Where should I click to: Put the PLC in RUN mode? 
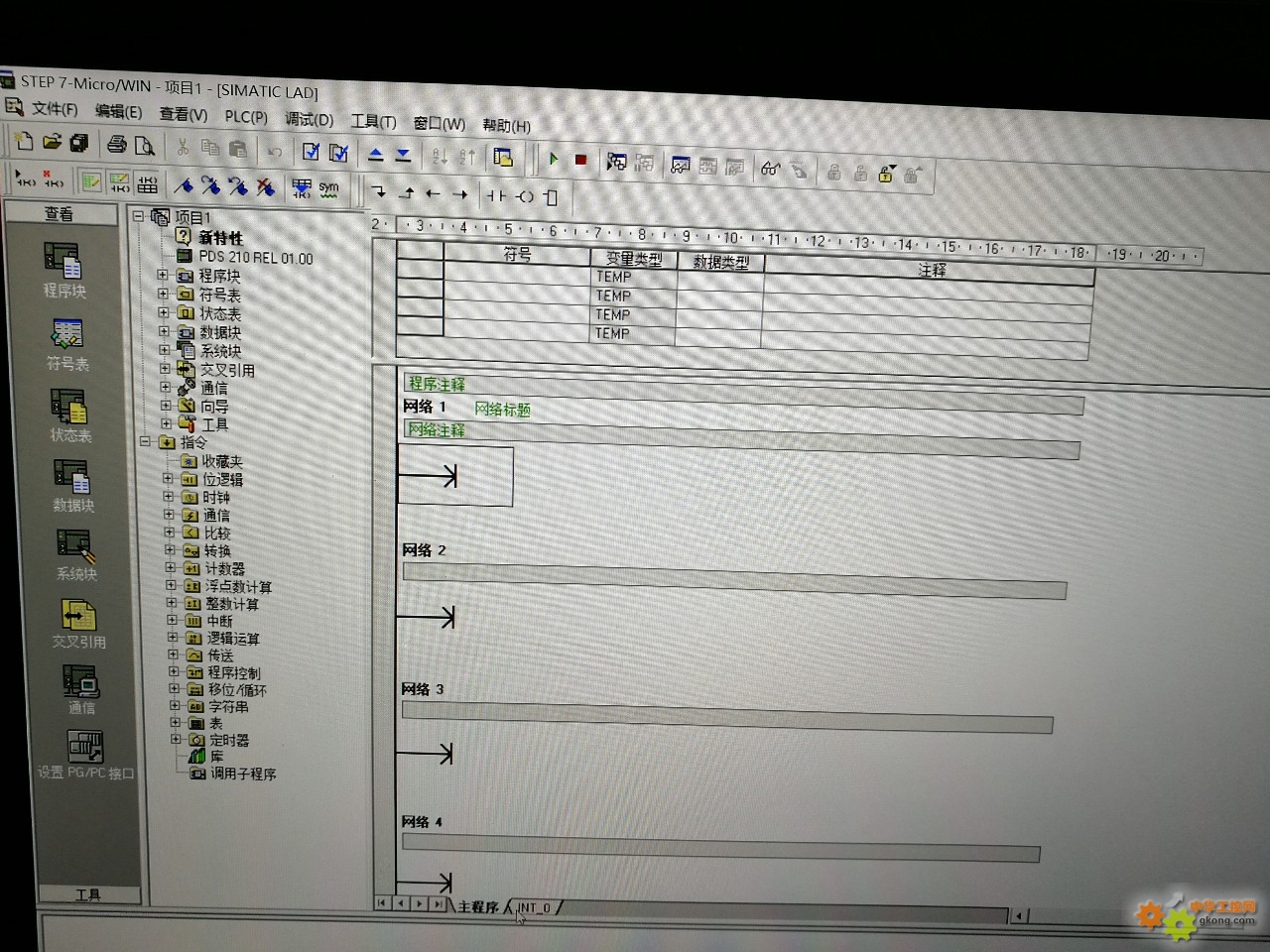(x=554, y=159)
